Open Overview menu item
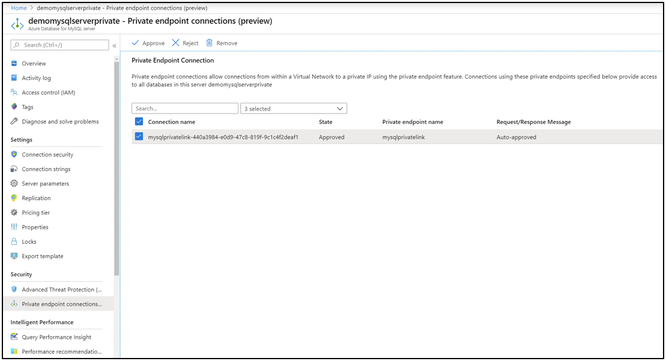 34,63
